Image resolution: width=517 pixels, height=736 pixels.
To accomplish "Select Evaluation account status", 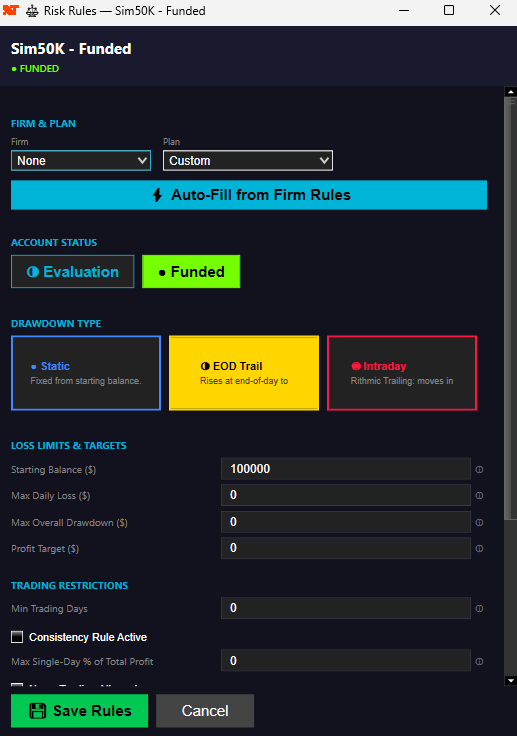I will point(73,272).
